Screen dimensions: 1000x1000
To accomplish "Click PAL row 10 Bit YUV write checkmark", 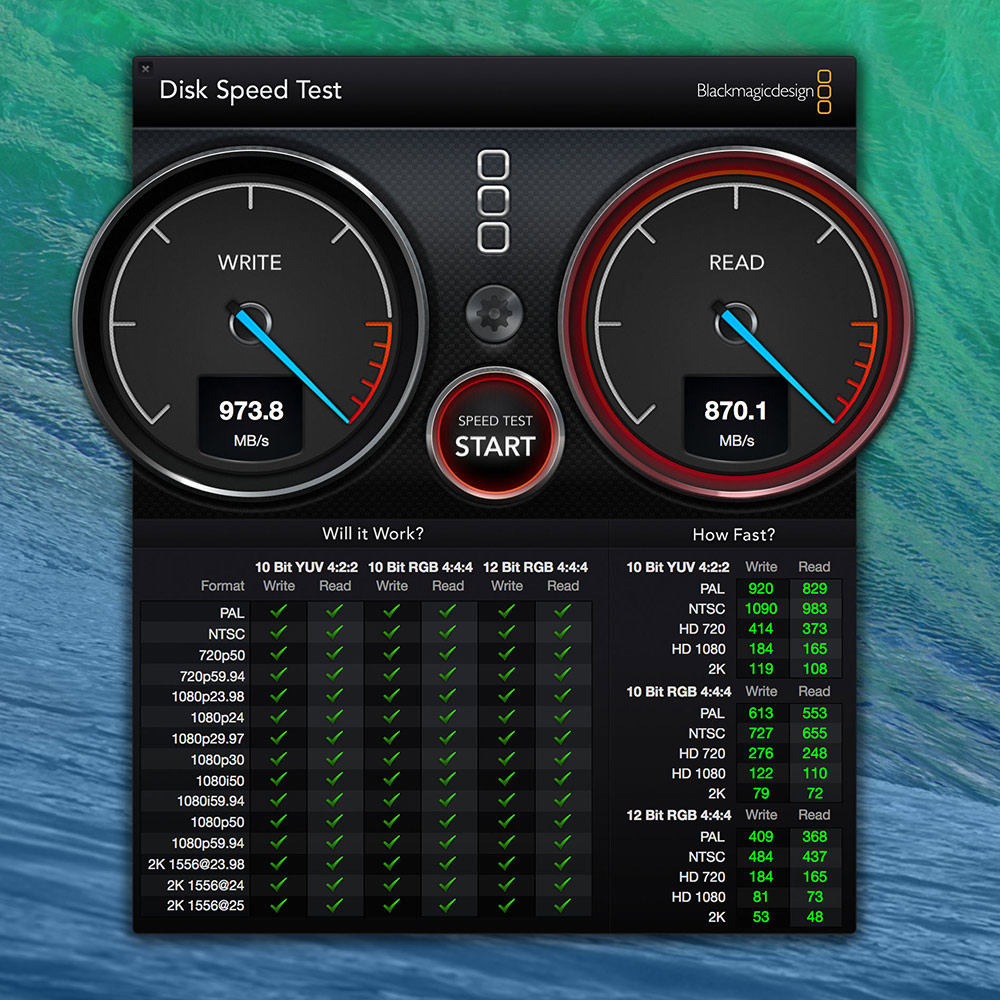I will pos(279,611).
